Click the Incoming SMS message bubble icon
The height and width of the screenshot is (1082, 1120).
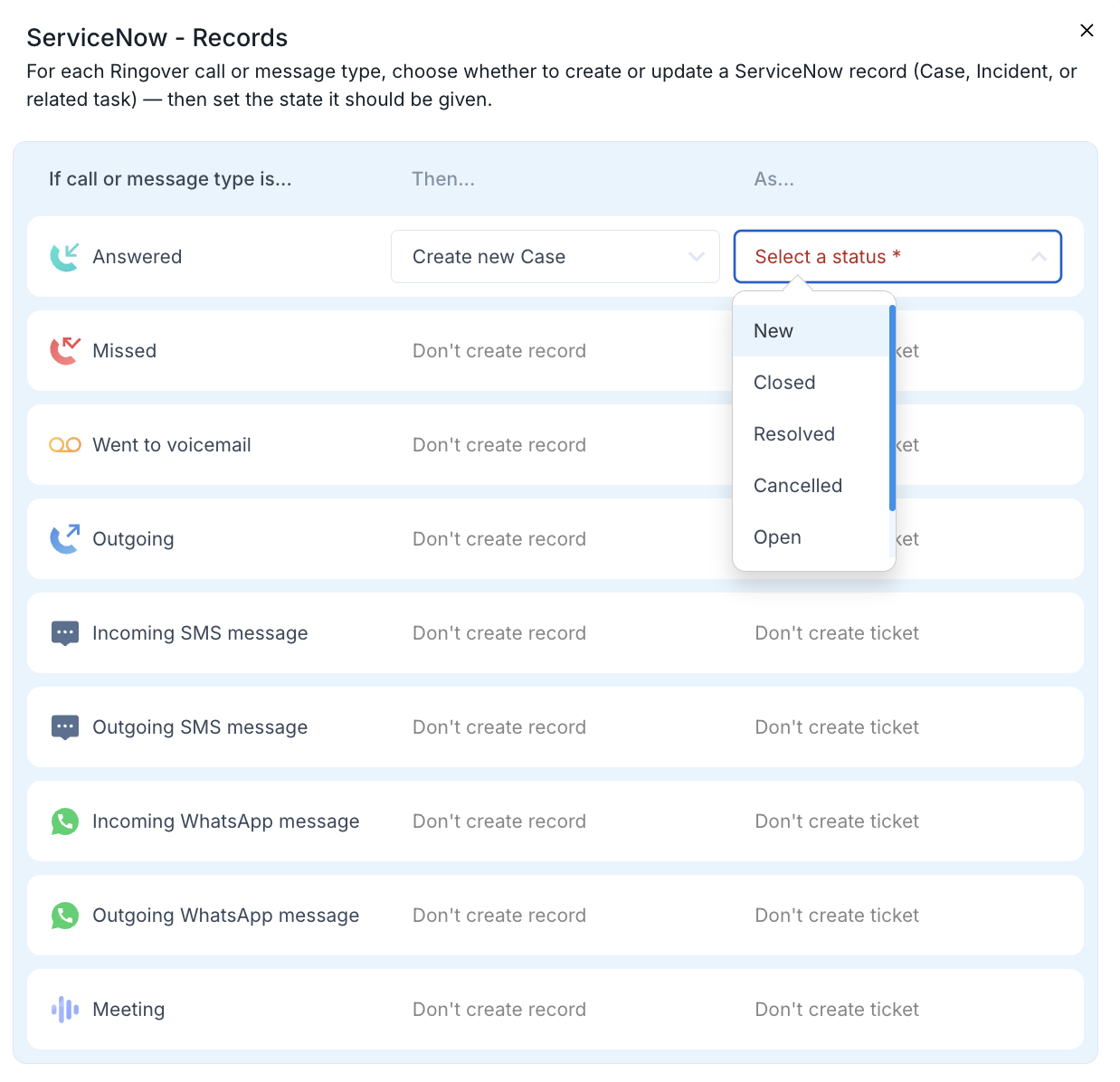(x=65, y=633)
